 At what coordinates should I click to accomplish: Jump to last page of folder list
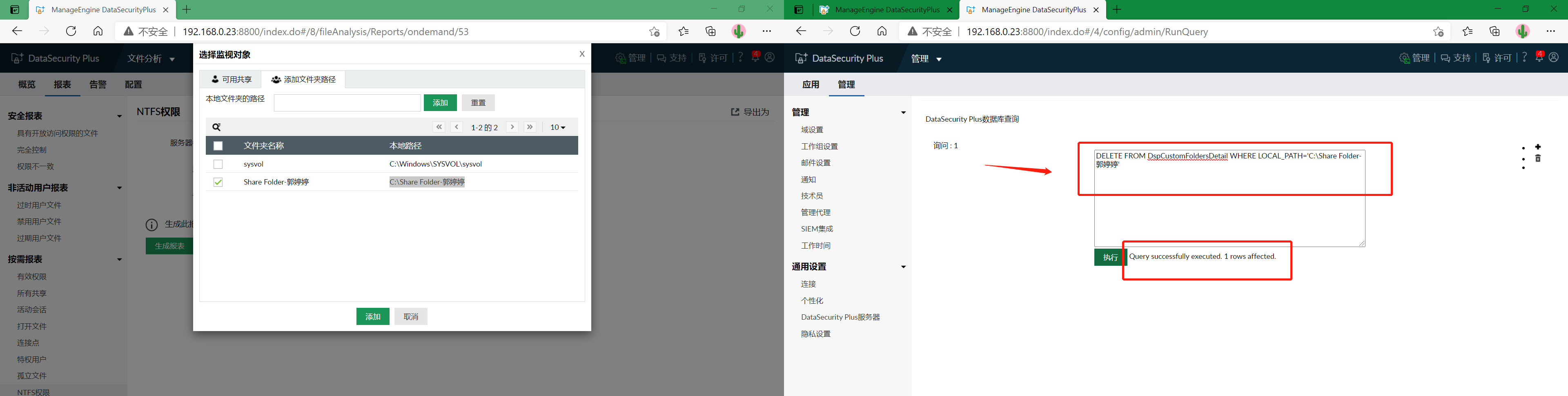click(x=530, y=127)
